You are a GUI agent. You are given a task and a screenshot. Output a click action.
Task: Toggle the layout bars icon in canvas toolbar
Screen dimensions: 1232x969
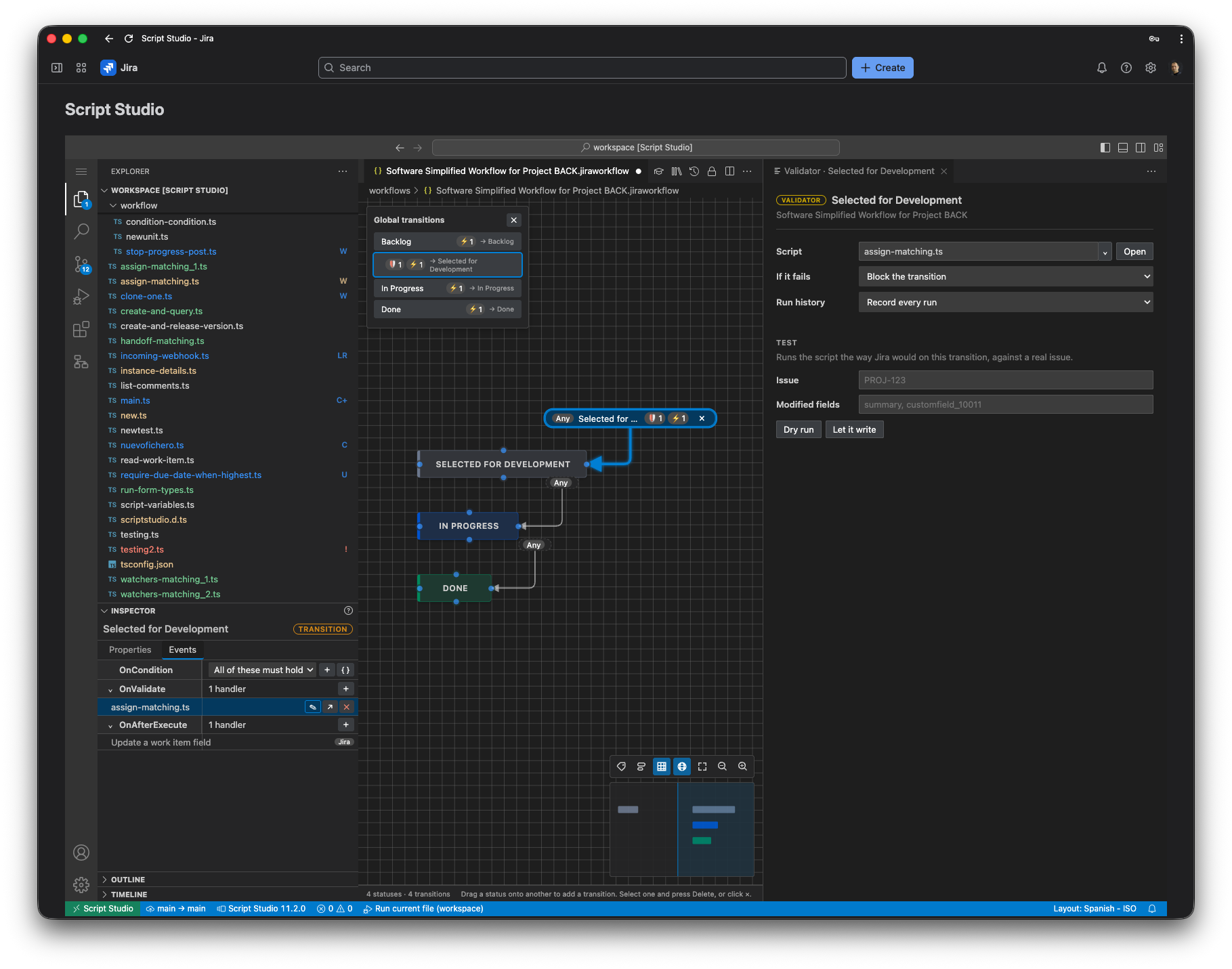[x=641, y=767]
